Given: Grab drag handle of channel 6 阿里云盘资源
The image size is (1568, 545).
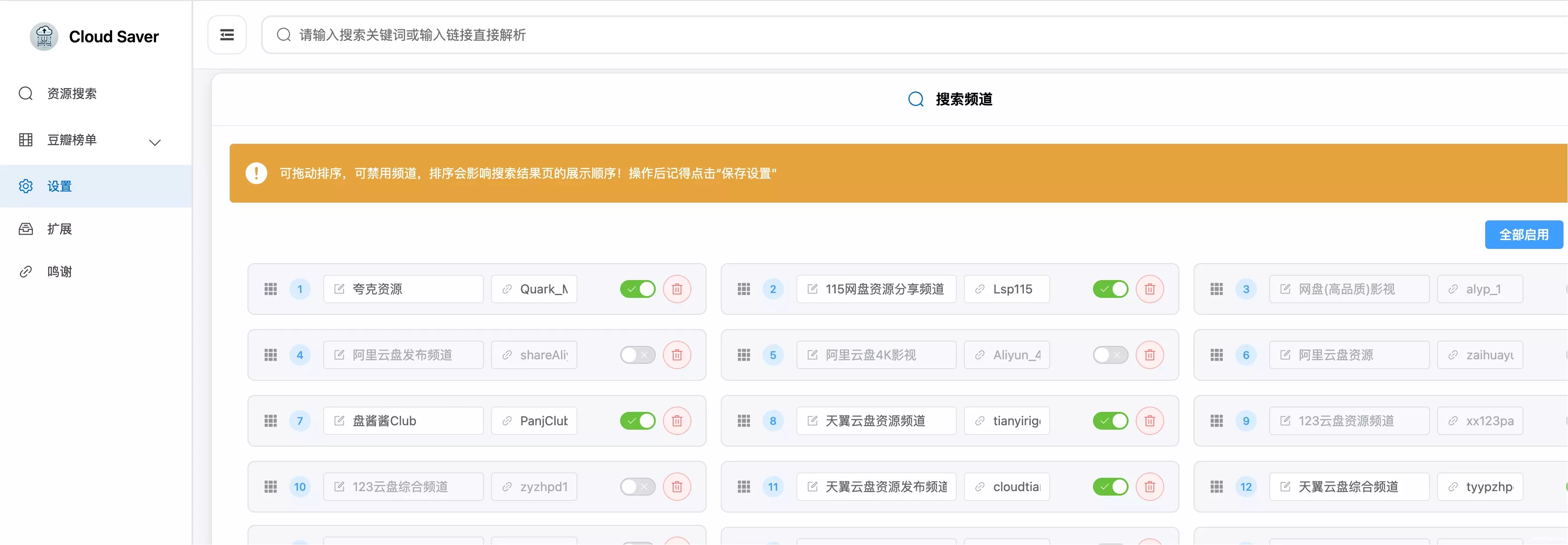Looking at the screenshot, I should point(1217,355).
